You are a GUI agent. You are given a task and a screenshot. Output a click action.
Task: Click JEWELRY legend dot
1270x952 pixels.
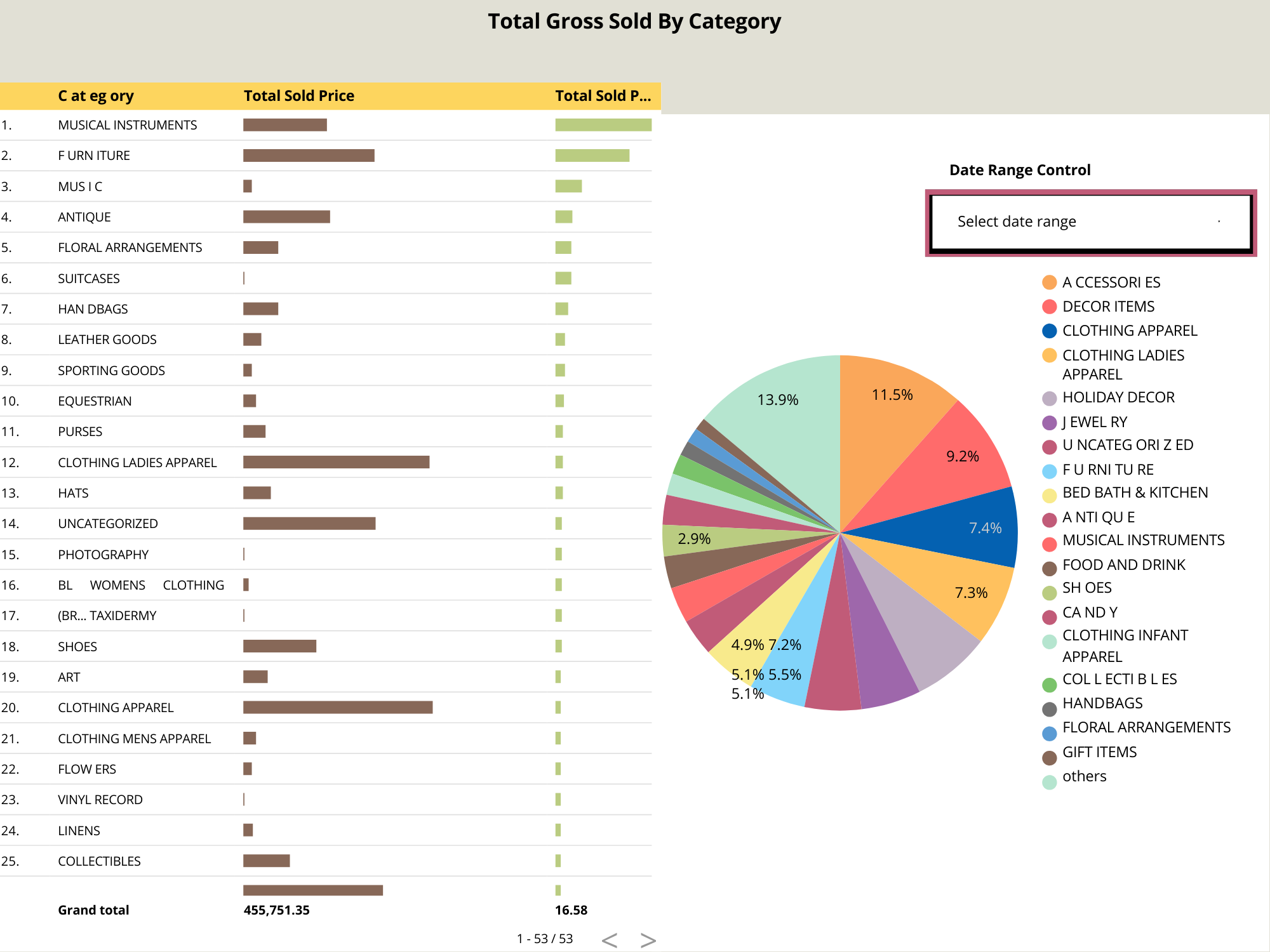(1050, 423)
